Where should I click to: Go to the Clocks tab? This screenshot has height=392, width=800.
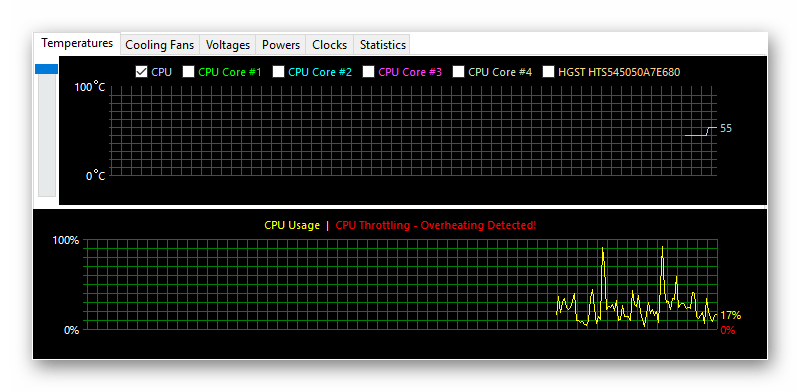pos(330,45)
